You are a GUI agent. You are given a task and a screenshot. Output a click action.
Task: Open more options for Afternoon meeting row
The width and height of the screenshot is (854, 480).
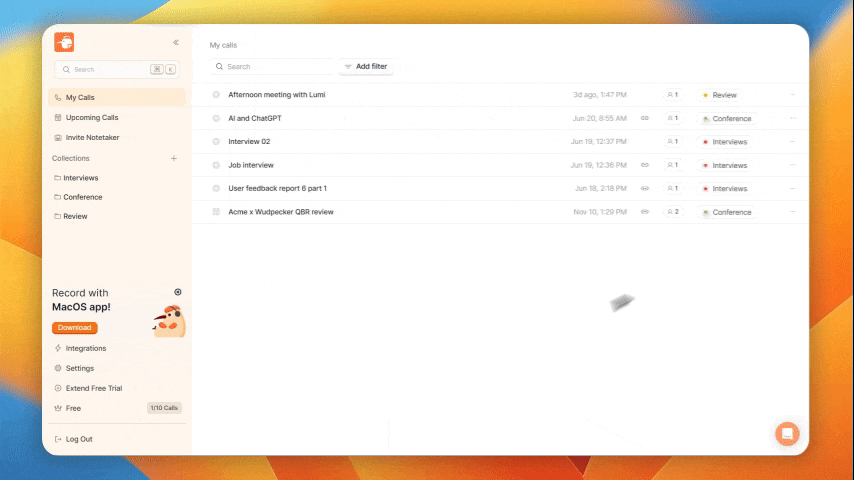[792, 95]
